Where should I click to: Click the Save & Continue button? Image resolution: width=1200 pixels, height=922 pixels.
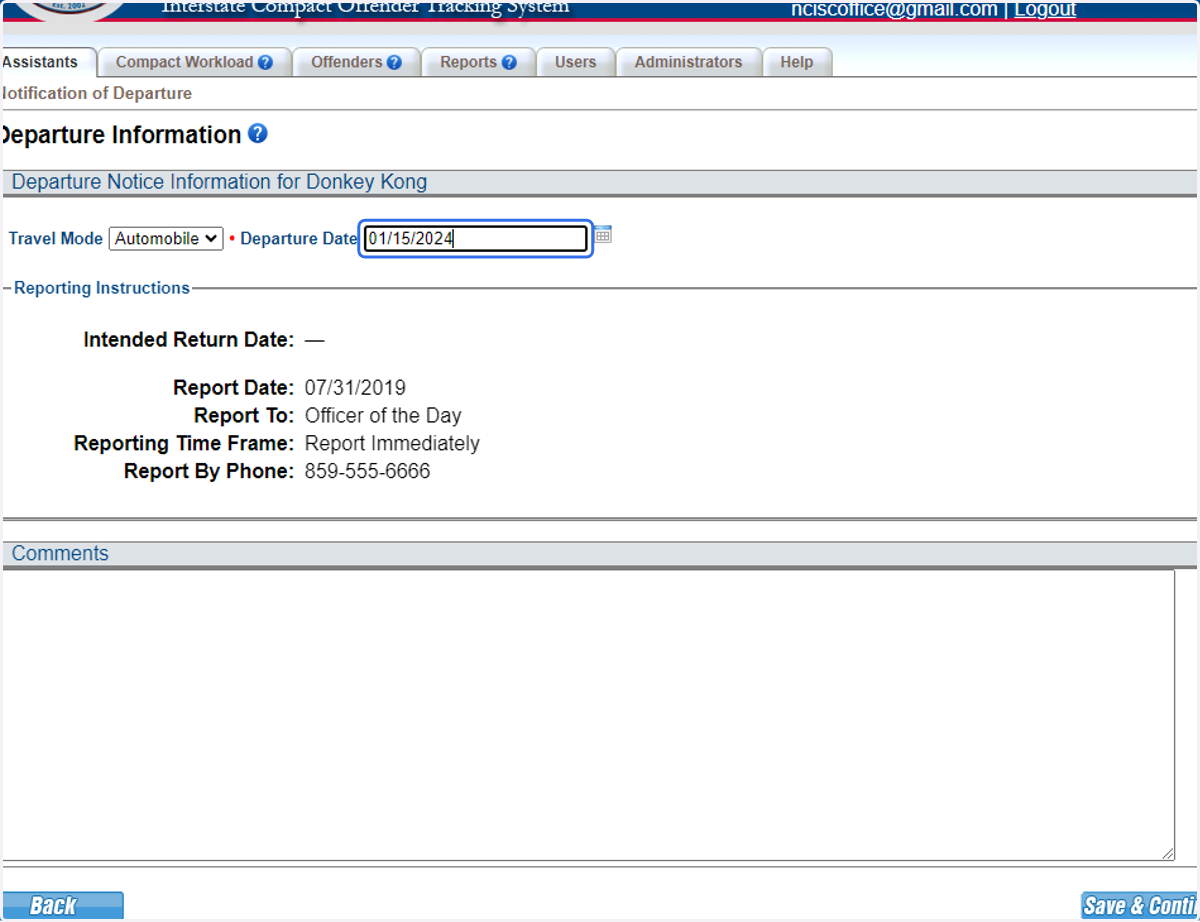pyautogui.click(x=1139, y=905)
